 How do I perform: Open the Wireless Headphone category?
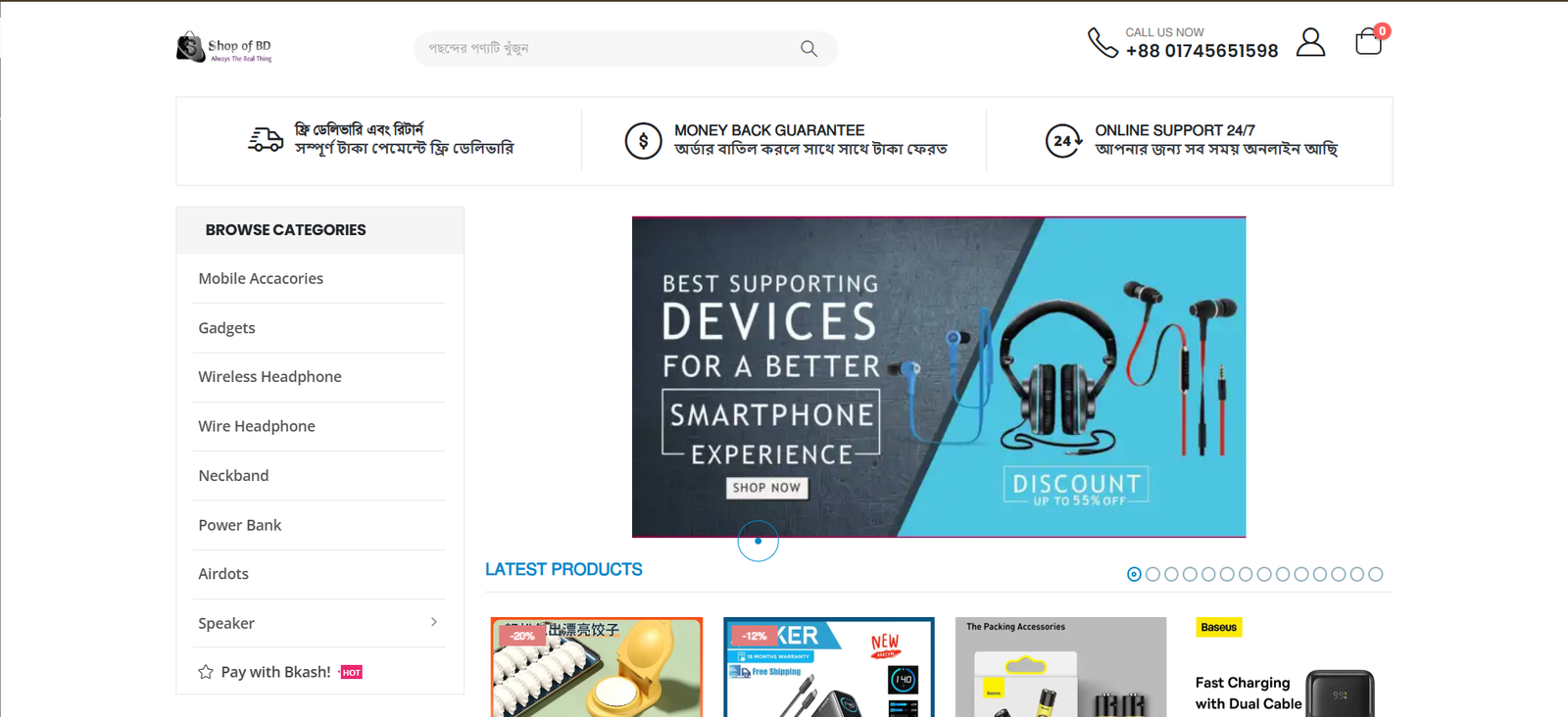click(x=269, y=377)
